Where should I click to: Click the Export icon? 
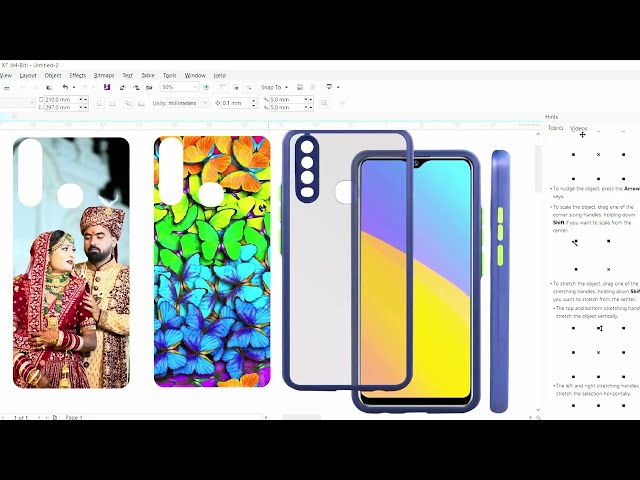coord(136,87)
